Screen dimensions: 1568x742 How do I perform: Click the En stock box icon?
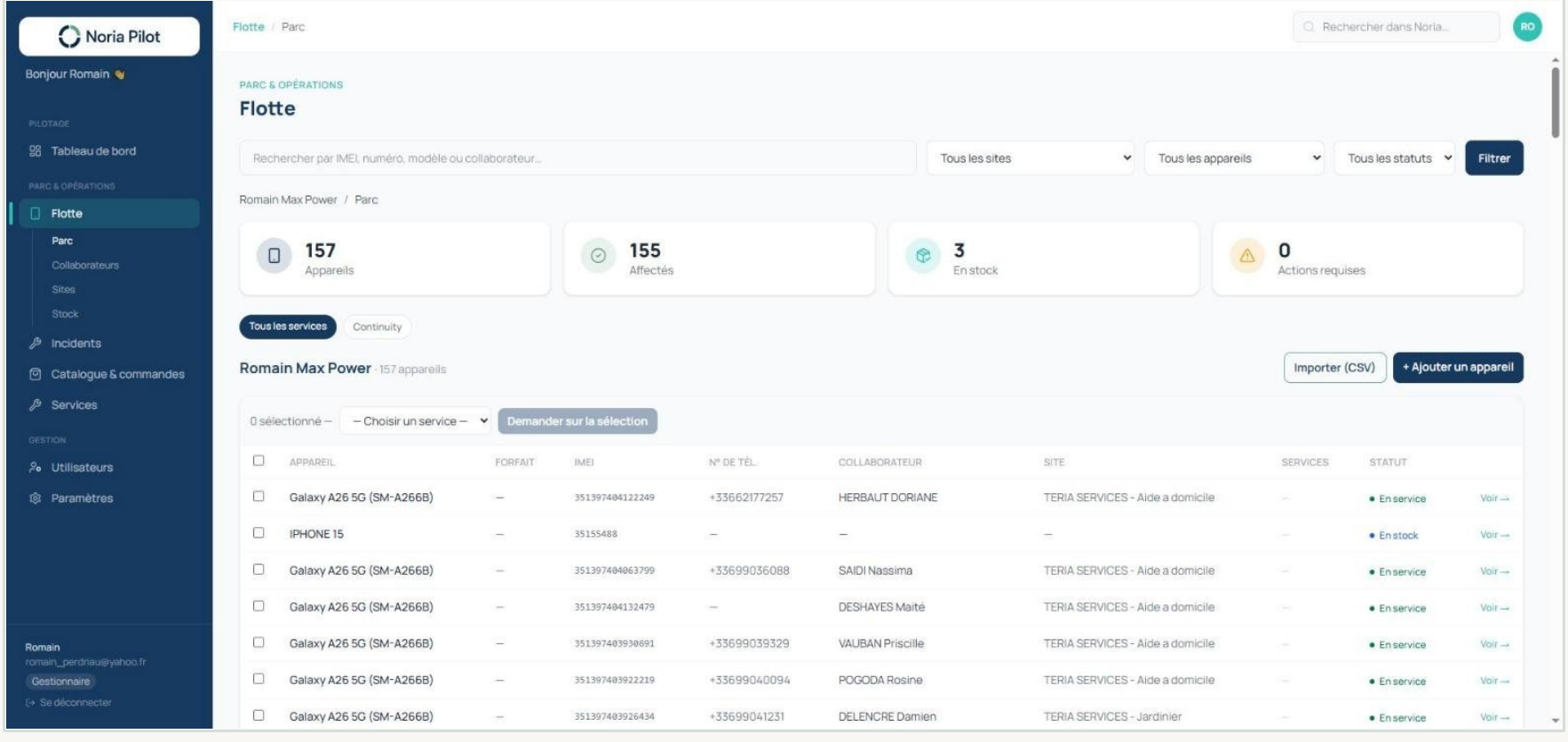[x=923, y=255]
